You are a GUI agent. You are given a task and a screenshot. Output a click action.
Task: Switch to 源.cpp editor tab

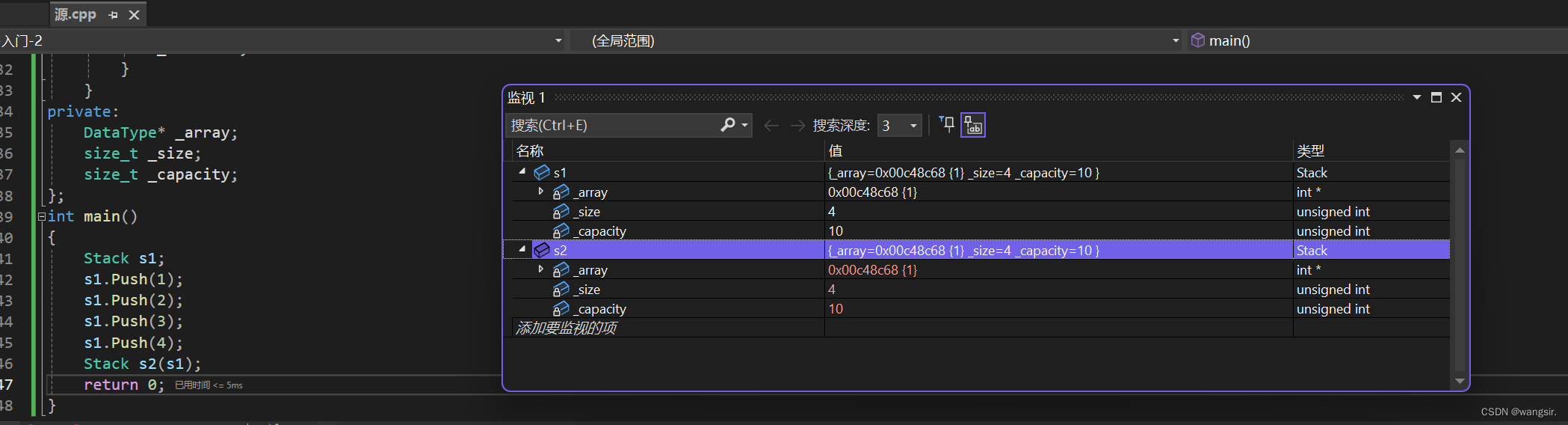(x=75, y=14)
